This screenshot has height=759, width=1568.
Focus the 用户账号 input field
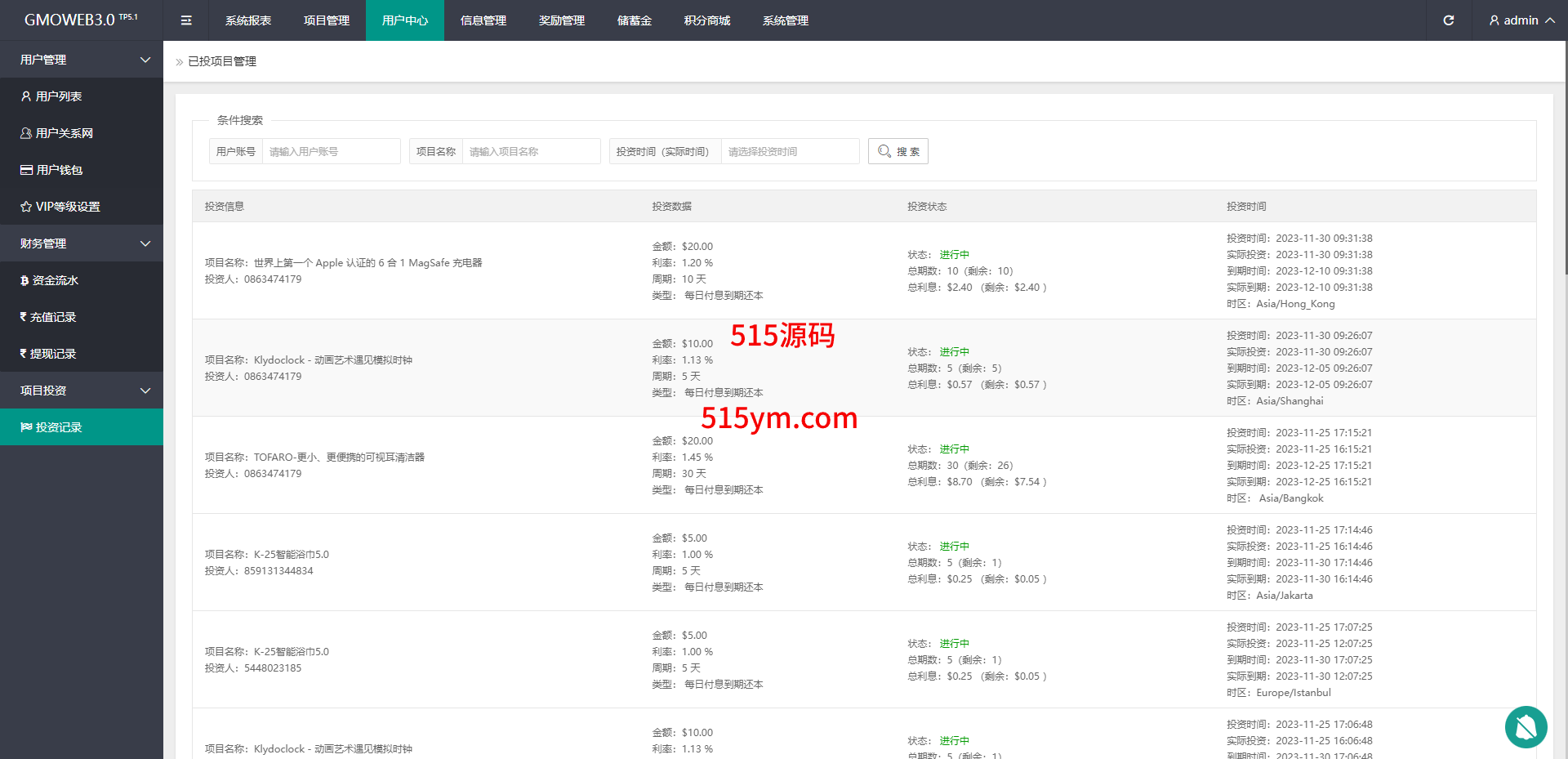[330, 151]
